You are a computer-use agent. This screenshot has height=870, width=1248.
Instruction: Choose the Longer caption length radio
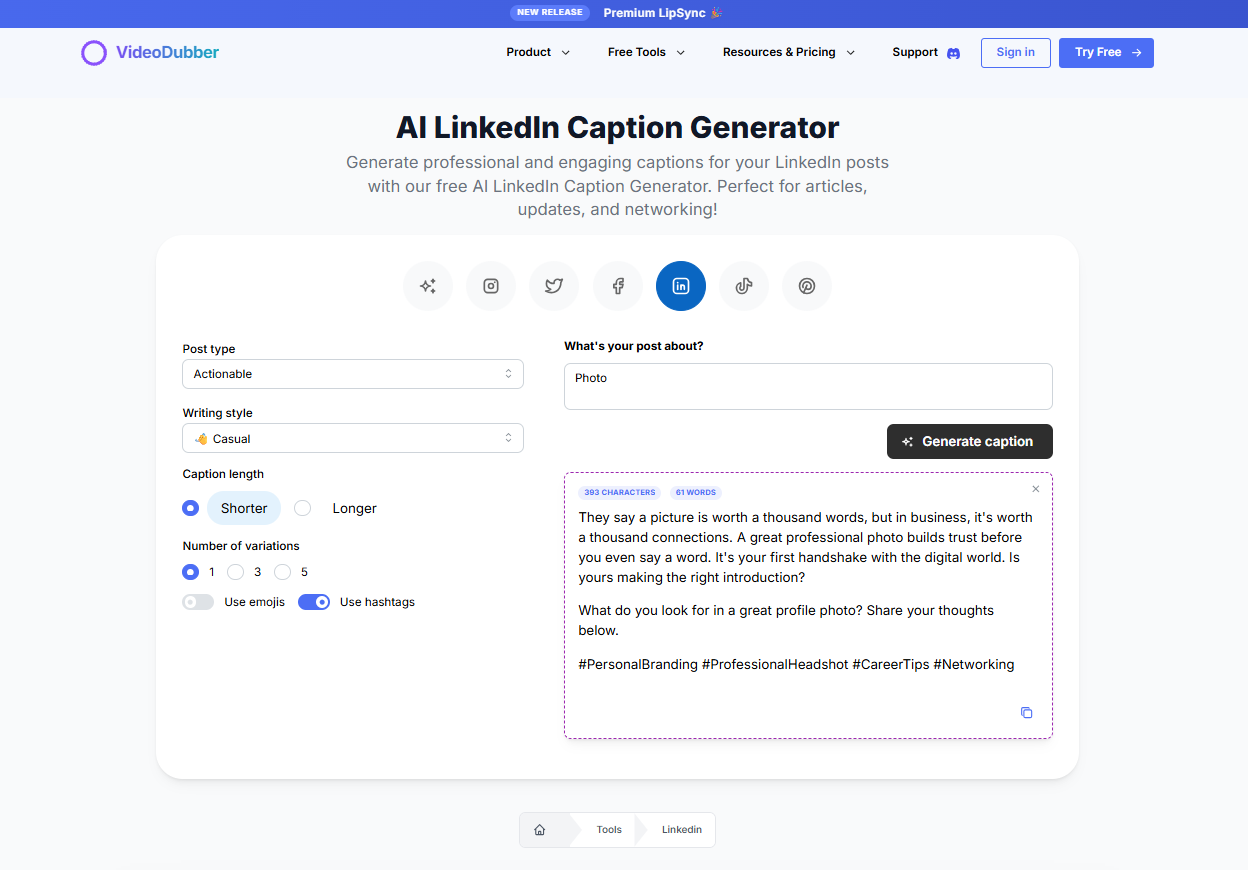pos(303,508)
